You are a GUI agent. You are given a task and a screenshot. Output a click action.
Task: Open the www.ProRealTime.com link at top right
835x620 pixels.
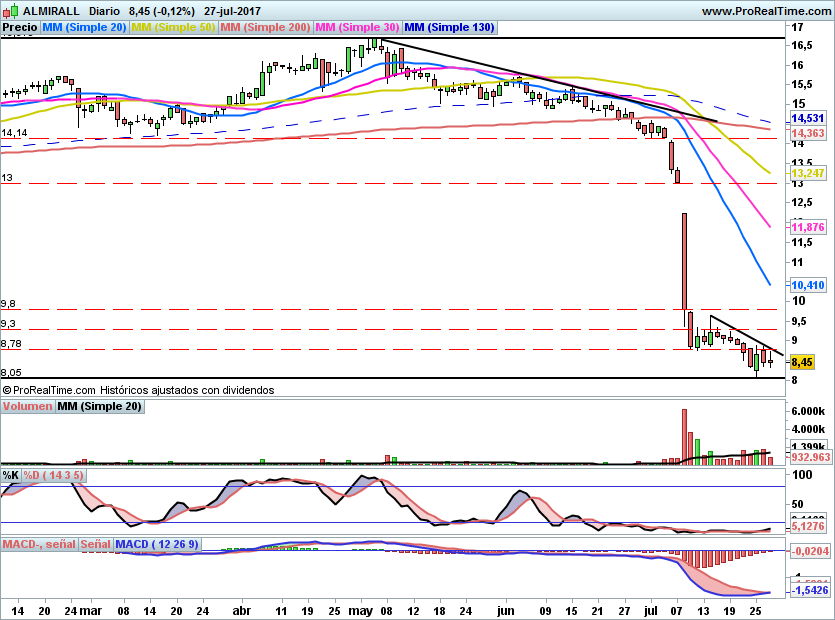[766, 11]
